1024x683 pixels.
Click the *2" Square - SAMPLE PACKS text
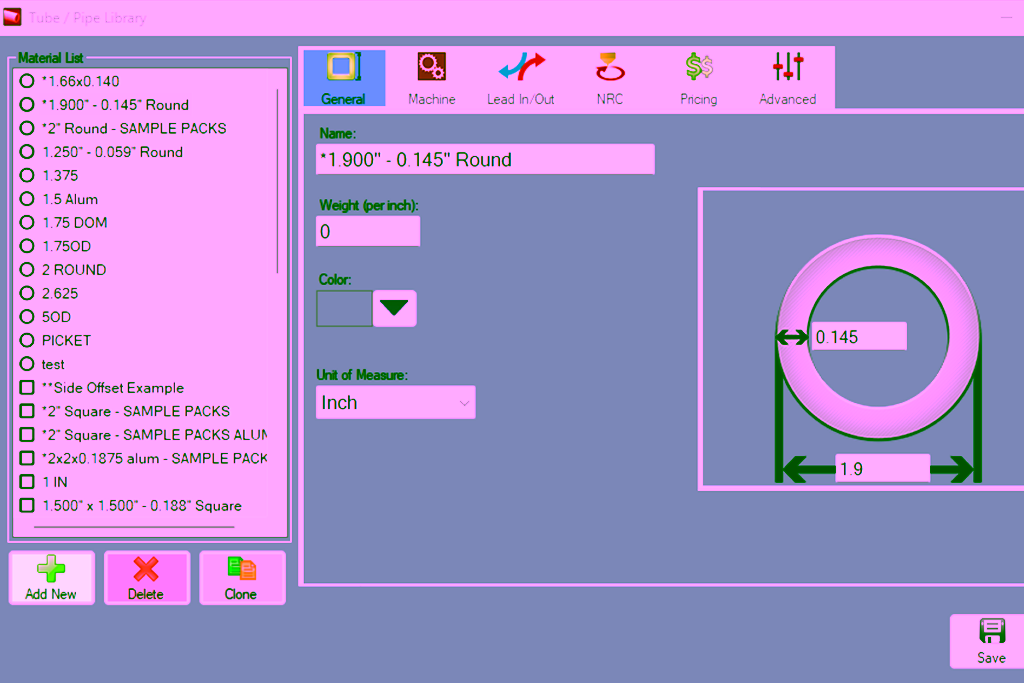point(136,411)
